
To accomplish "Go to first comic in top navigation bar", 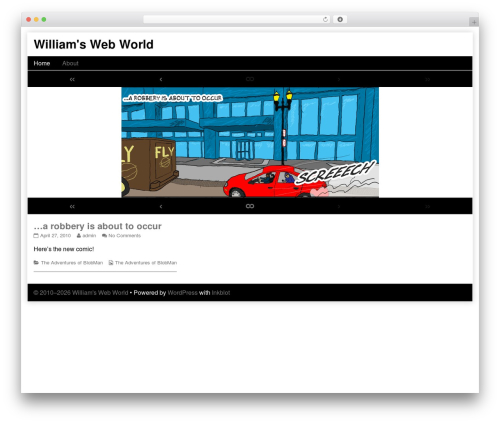I will click(72, 79).
